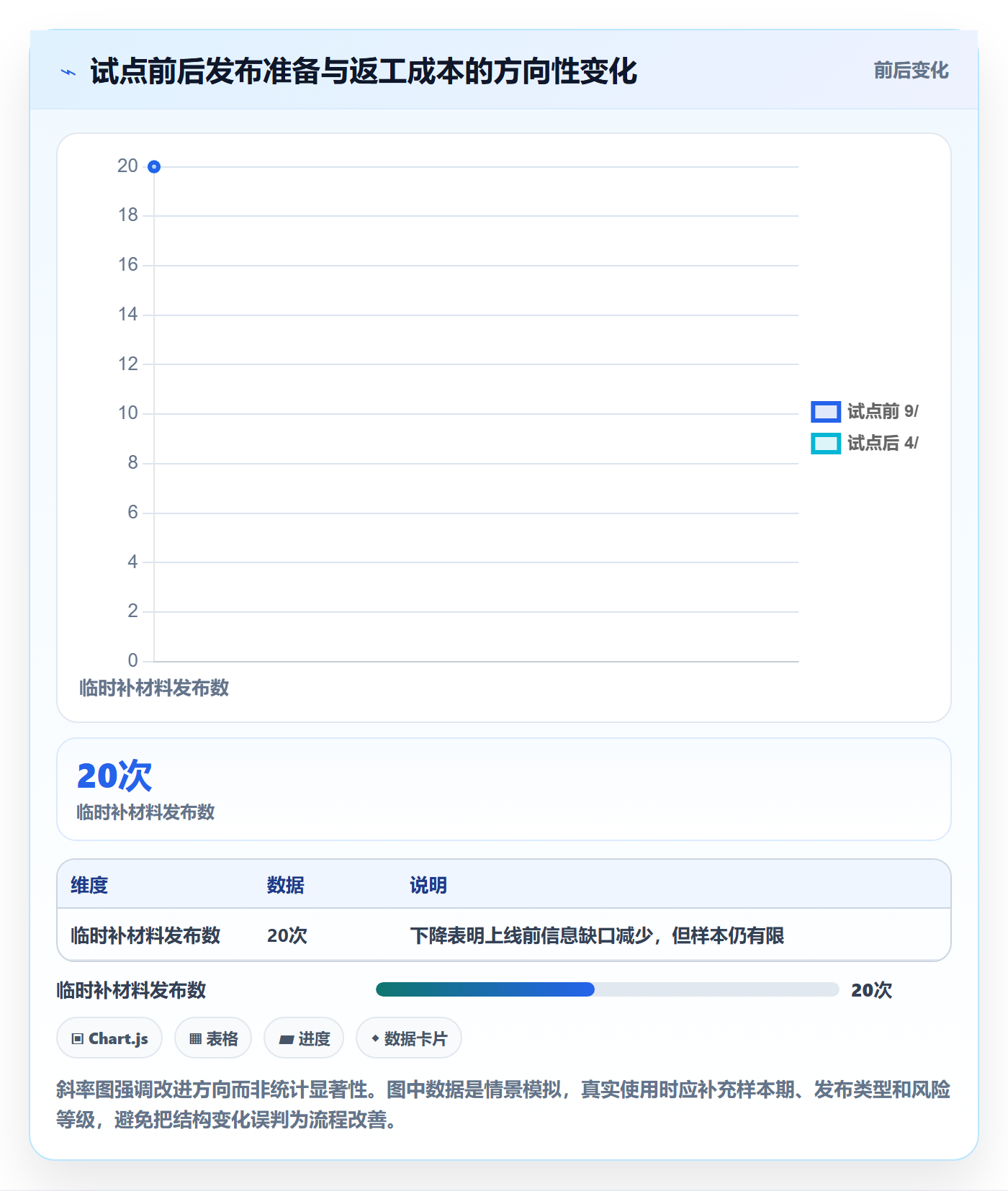
Task: Click the y-axis tick label 20
Action: pyautogui.click(x=127, y=166)
